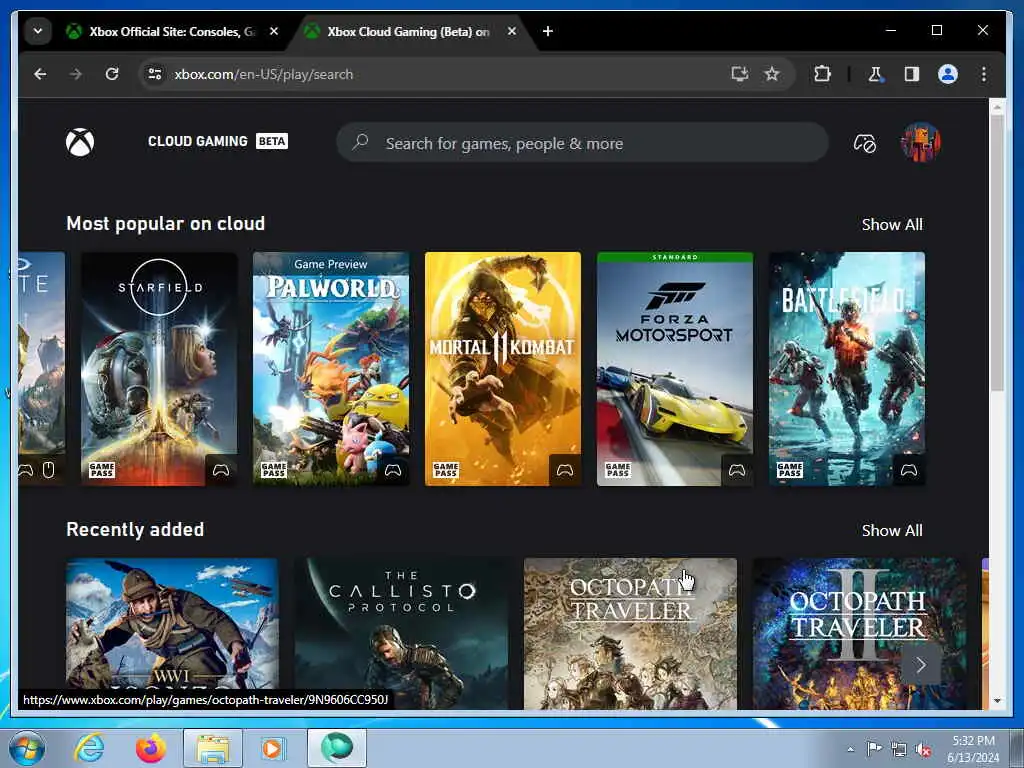This screenshot has width=1024, height=768.
Task: Open the new tab plus button
Action: 547,31
